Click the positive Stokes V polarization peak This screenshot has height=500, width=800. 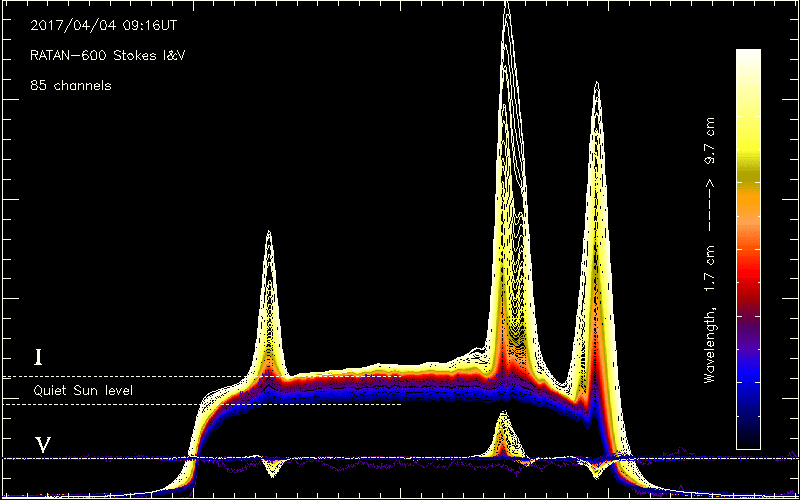(503, 414)
